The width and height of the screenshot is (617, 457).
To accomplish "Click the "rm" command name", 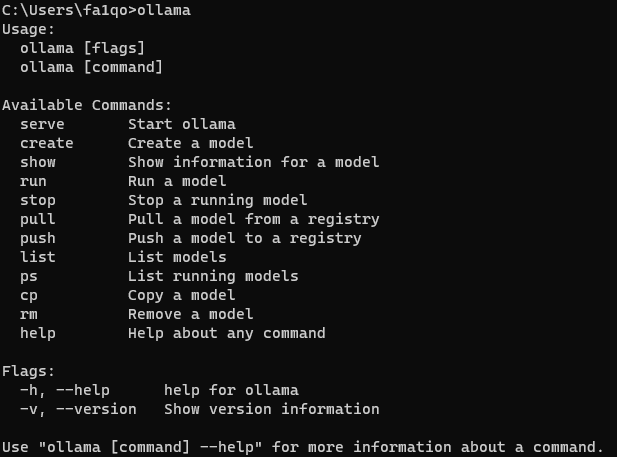I will [29, 314].
